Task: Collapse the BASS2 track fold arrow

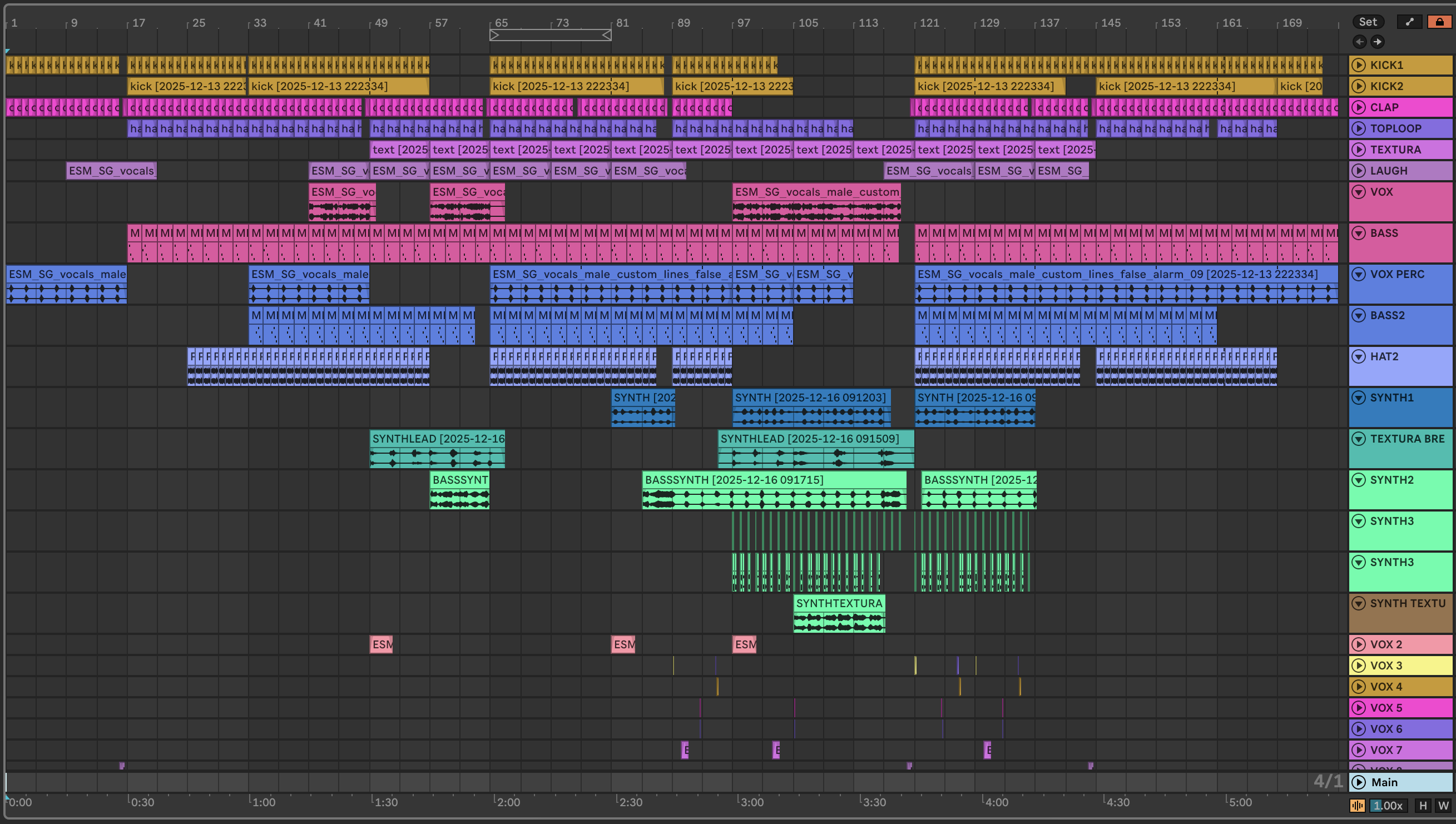Action: point(1359,315)
